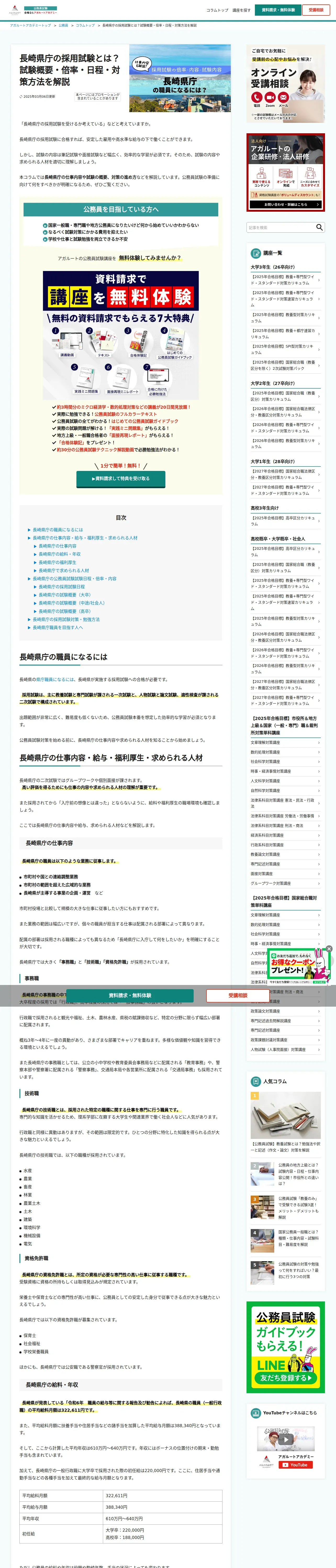
Task: Click the hero image 長崎県庁の職員になるには
Action: tap(180, 78)
